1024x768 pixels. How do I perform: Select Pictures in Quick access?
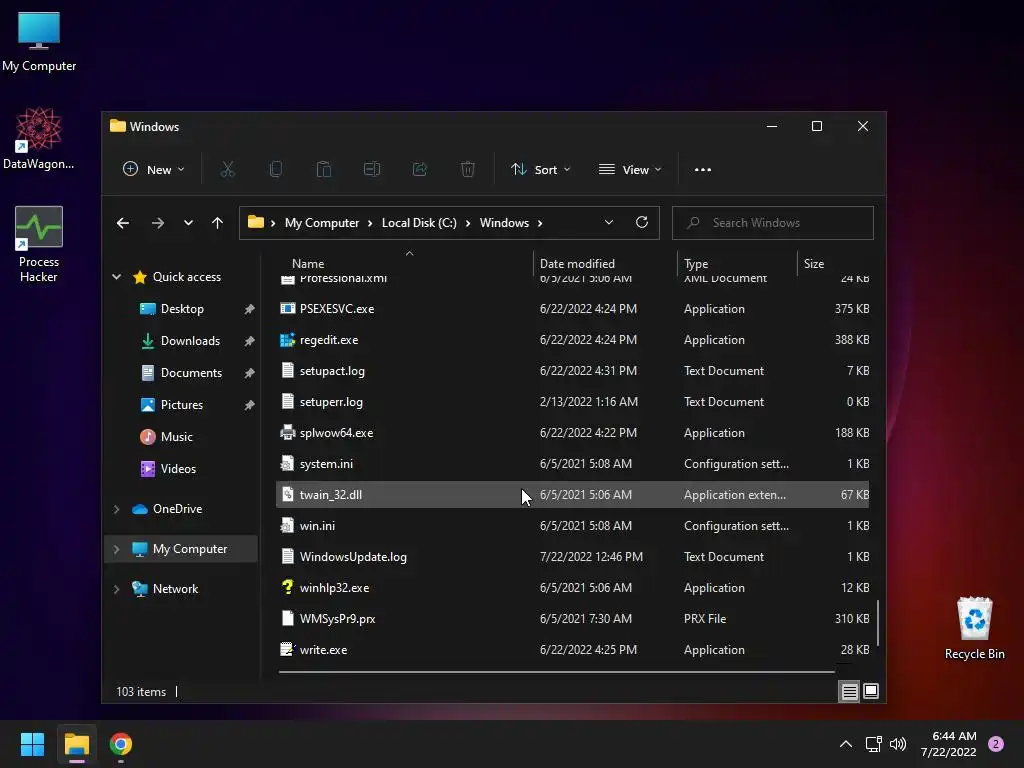click(x=182, y=405)
